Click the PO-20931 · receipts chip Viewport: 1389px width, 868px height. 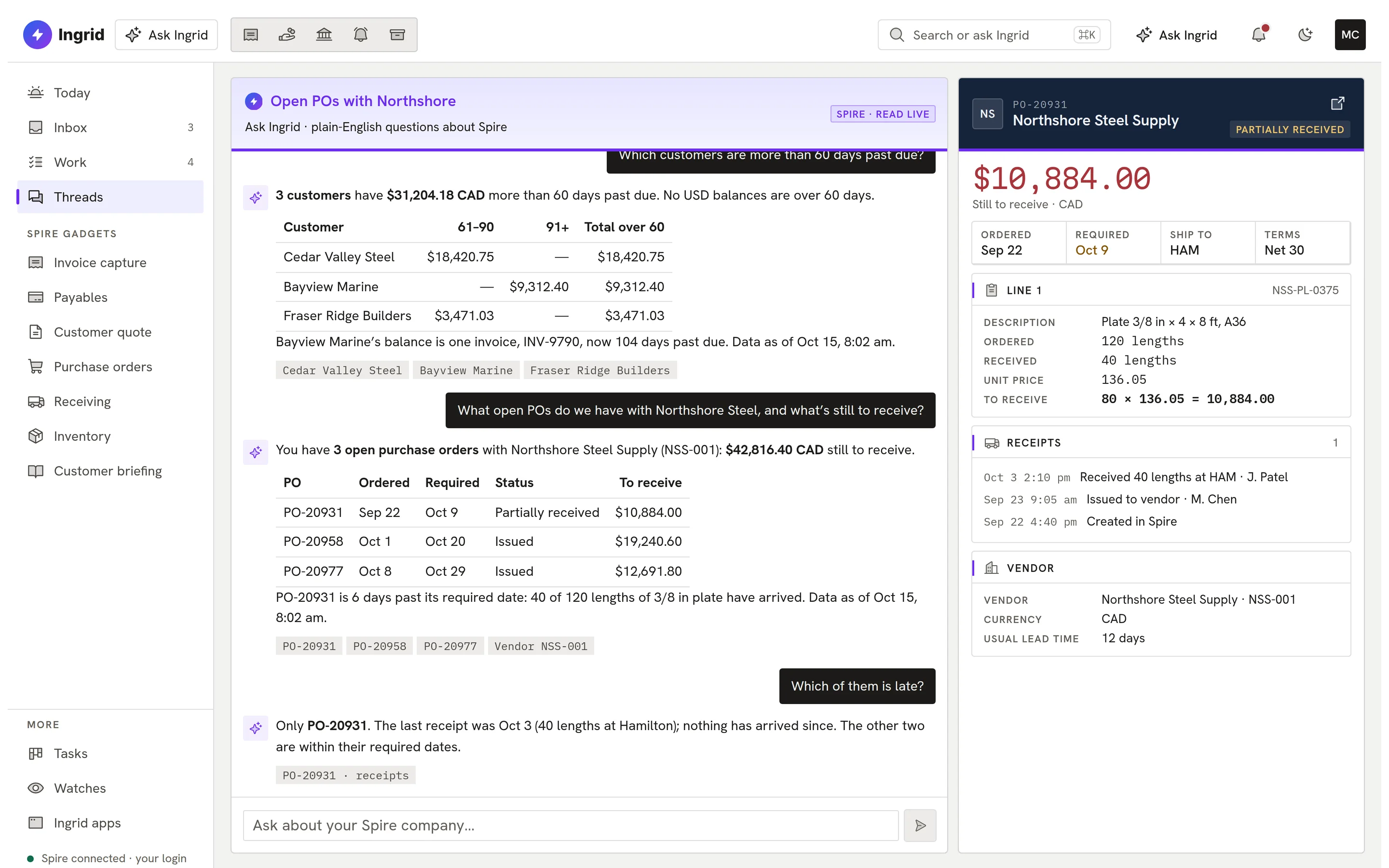click(345, 775)
